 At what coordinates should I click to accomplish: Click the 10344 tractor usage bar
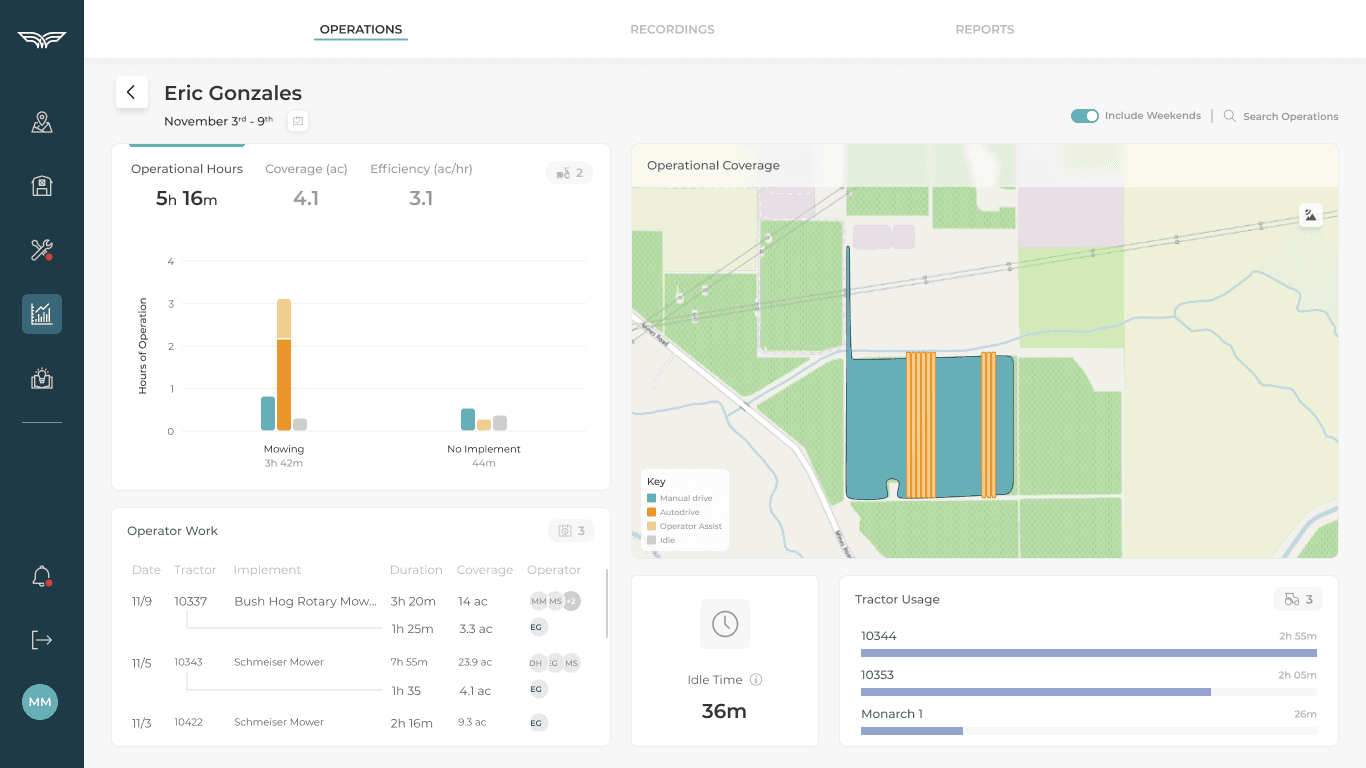click(1089, 653)
